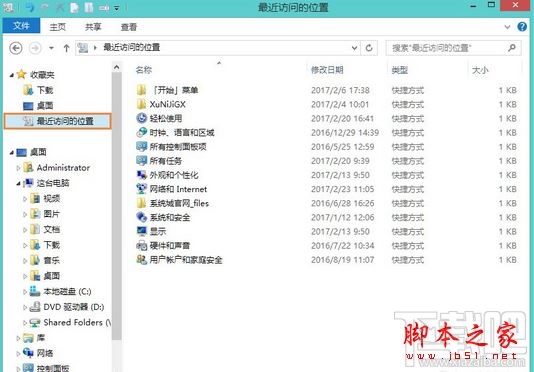
Task: Click the 「开始」菜单 folder icon
Action: (141, 90)
